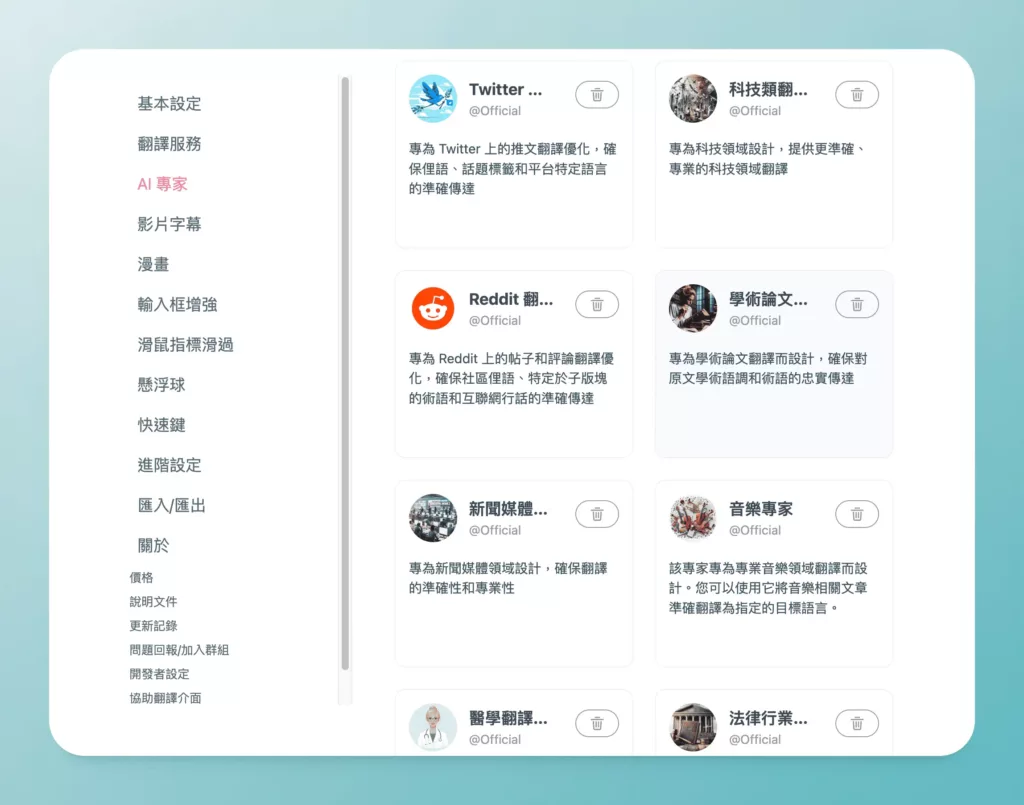Select the 新聞媒體... expert title

click(508, 509)
